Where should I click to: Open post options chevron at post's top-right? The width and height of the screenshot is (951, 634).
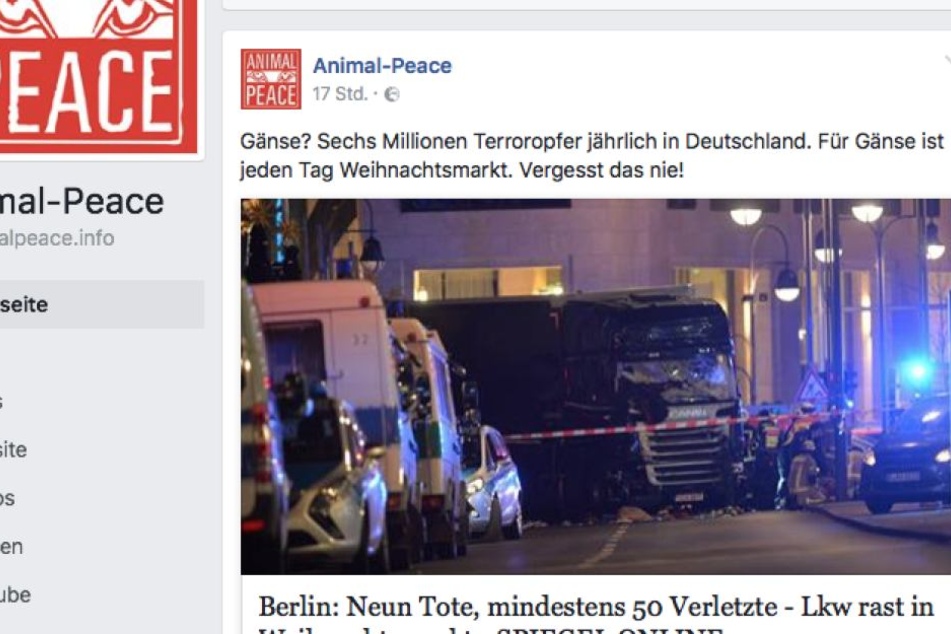[947, 61]
